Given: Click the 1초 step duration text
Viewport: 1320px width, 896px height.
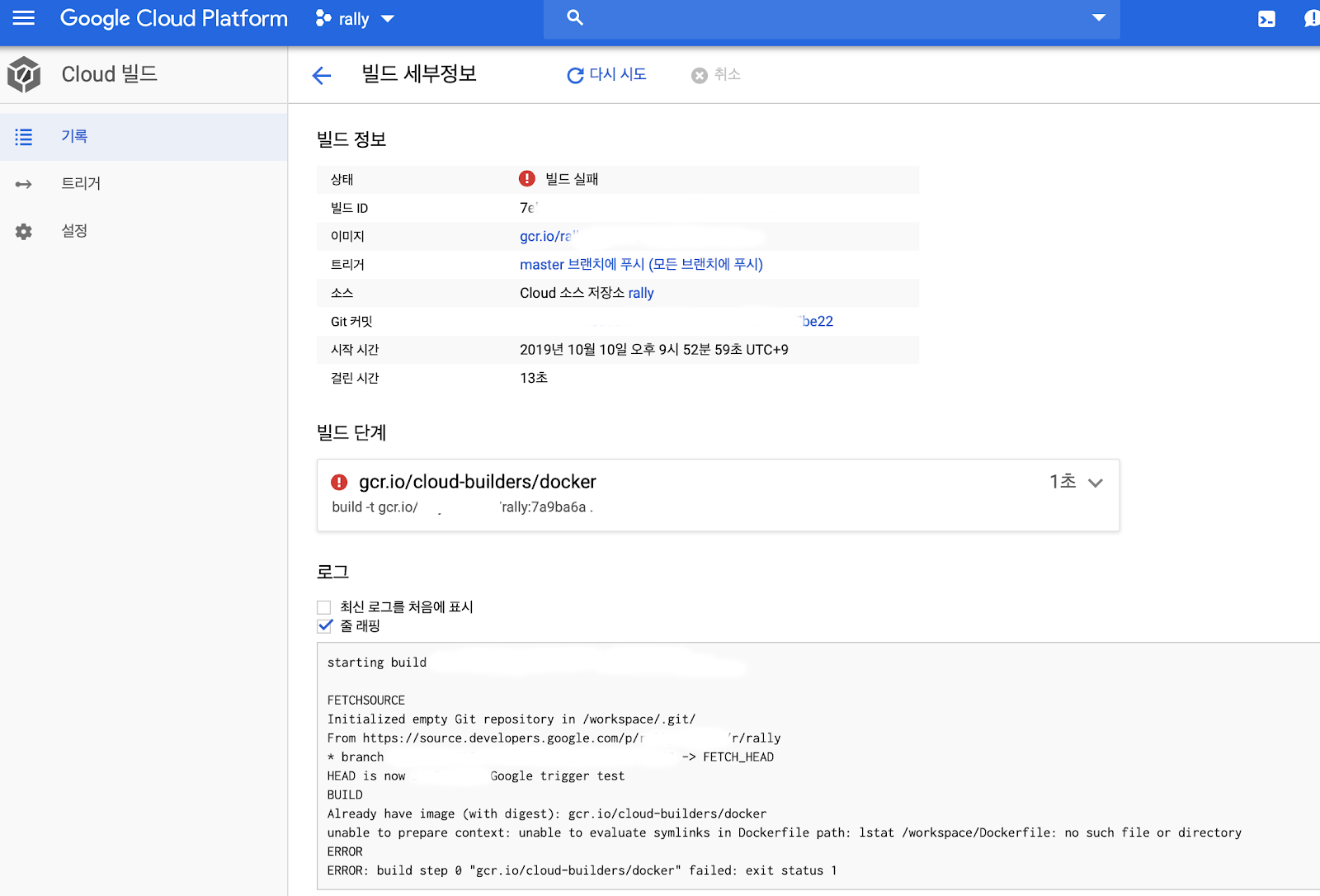Looking at the screenshot, I should [1063, 482].
